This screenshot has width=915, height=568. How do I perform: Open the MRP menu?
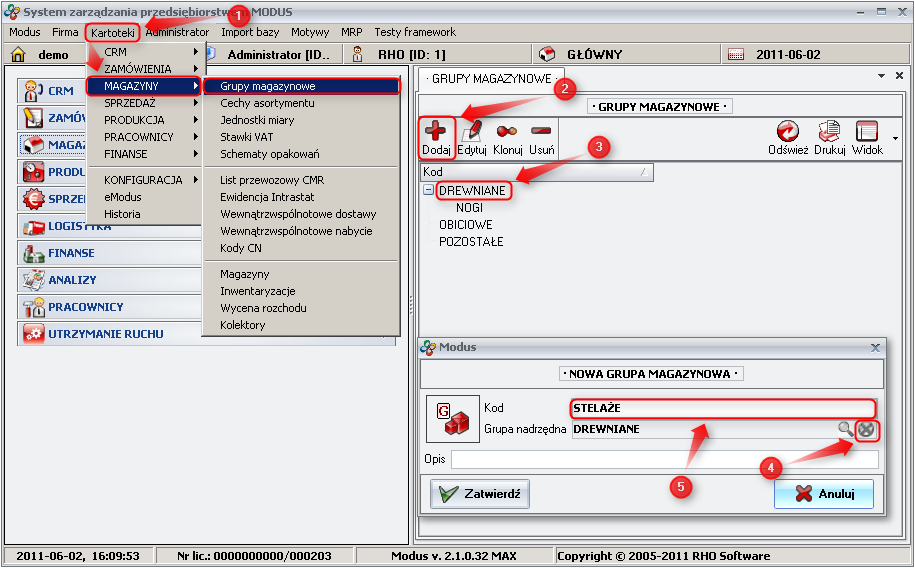351,32
